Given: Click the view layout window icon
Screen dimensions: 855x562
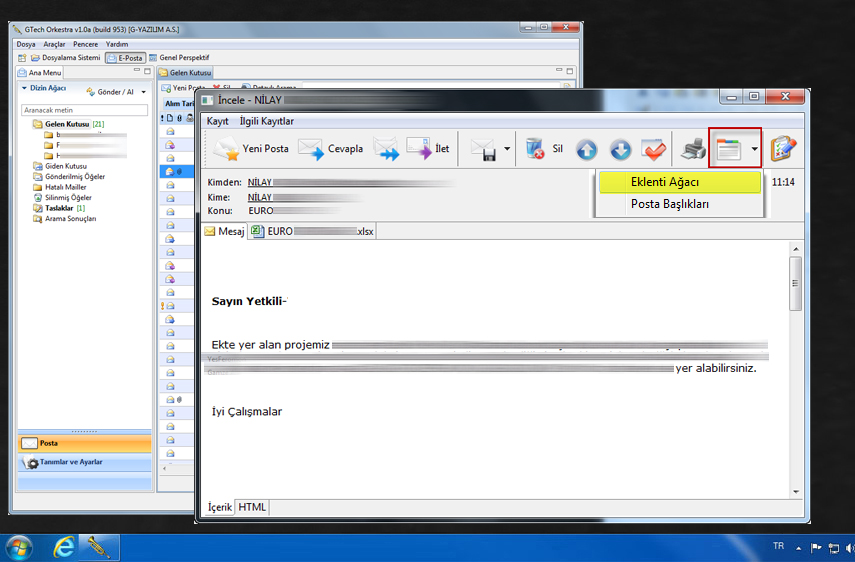Looking at the screenshot, I should (x=728, y=149).
